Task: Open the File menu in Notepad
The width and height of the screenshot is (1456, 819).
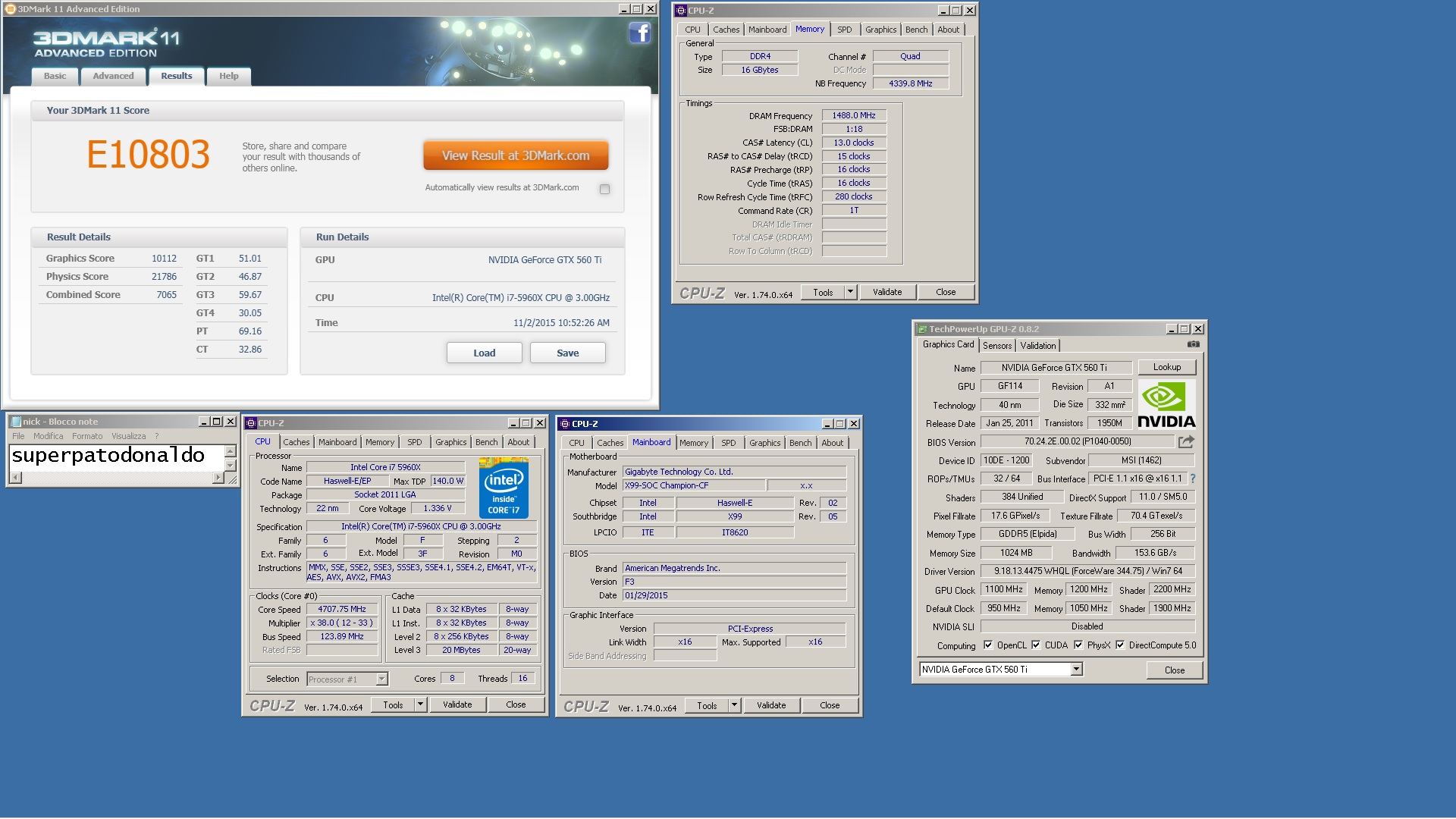Action: click(x=18, y=436)
